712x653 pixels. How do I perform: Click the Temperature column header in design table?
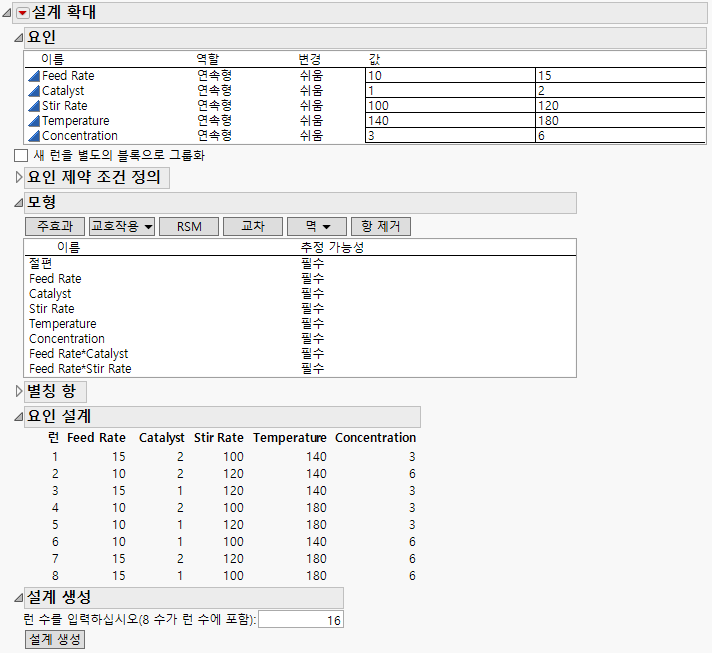(290, 438)
